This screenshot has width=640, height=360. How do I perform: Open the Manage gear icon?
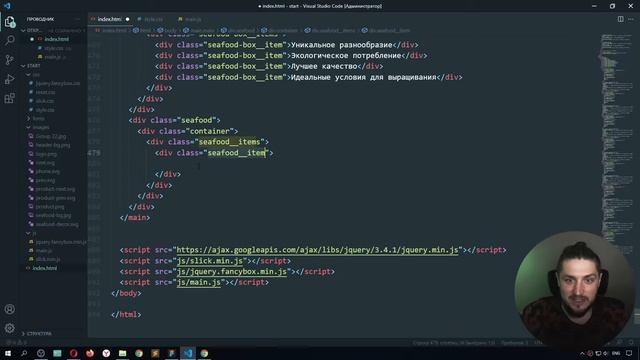(10, 328)
